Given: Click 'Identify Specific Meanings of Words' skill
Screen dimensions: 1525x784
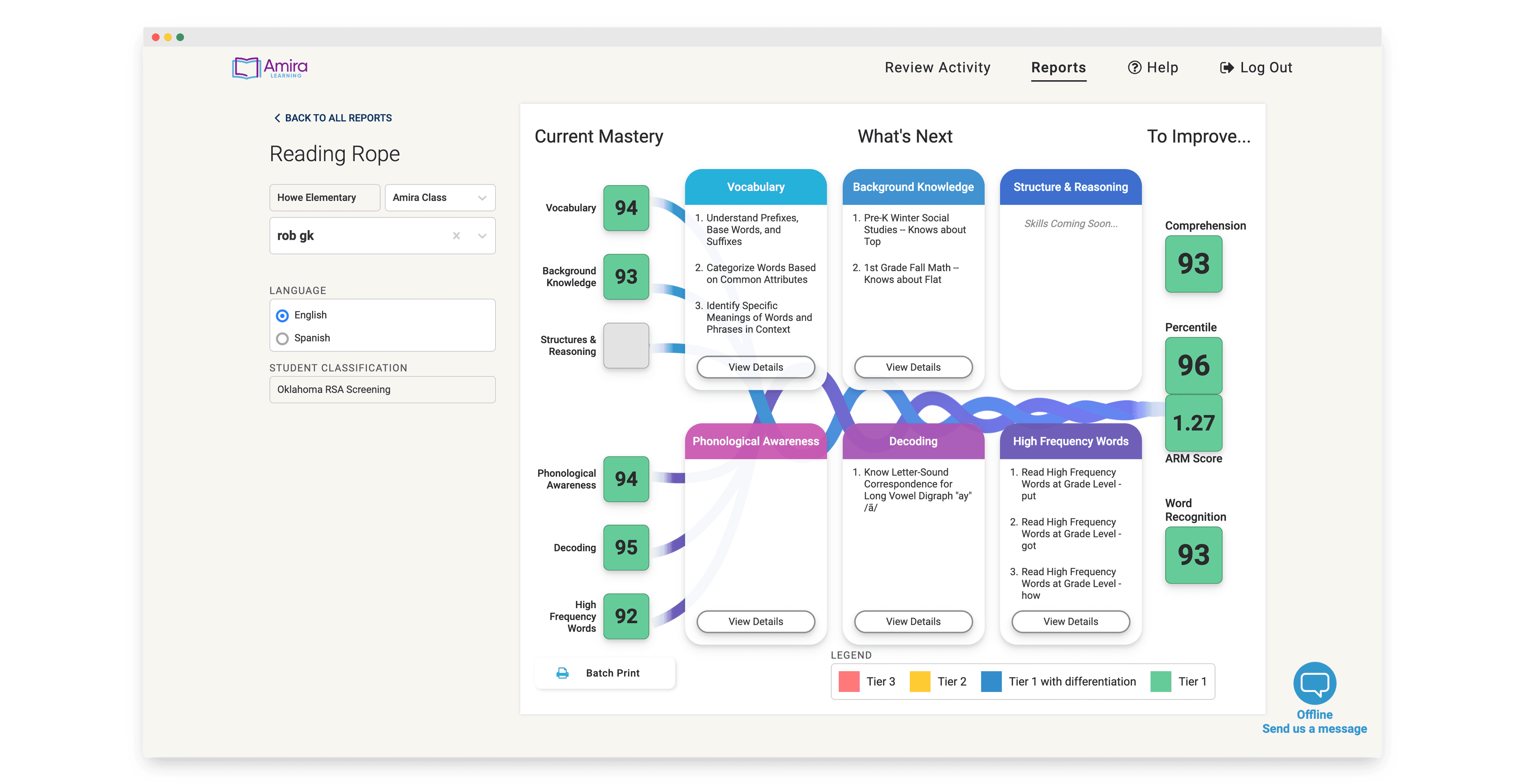Looking at the screenshot, I should [x=759, y=317].
